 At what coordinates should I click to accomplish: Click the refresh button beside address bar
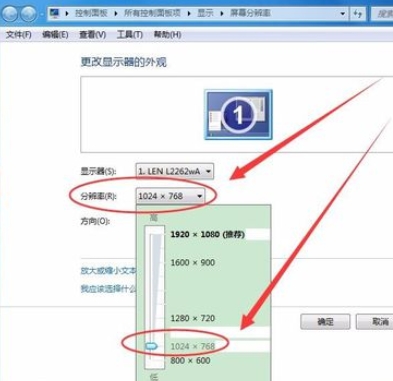click(358, 14)
